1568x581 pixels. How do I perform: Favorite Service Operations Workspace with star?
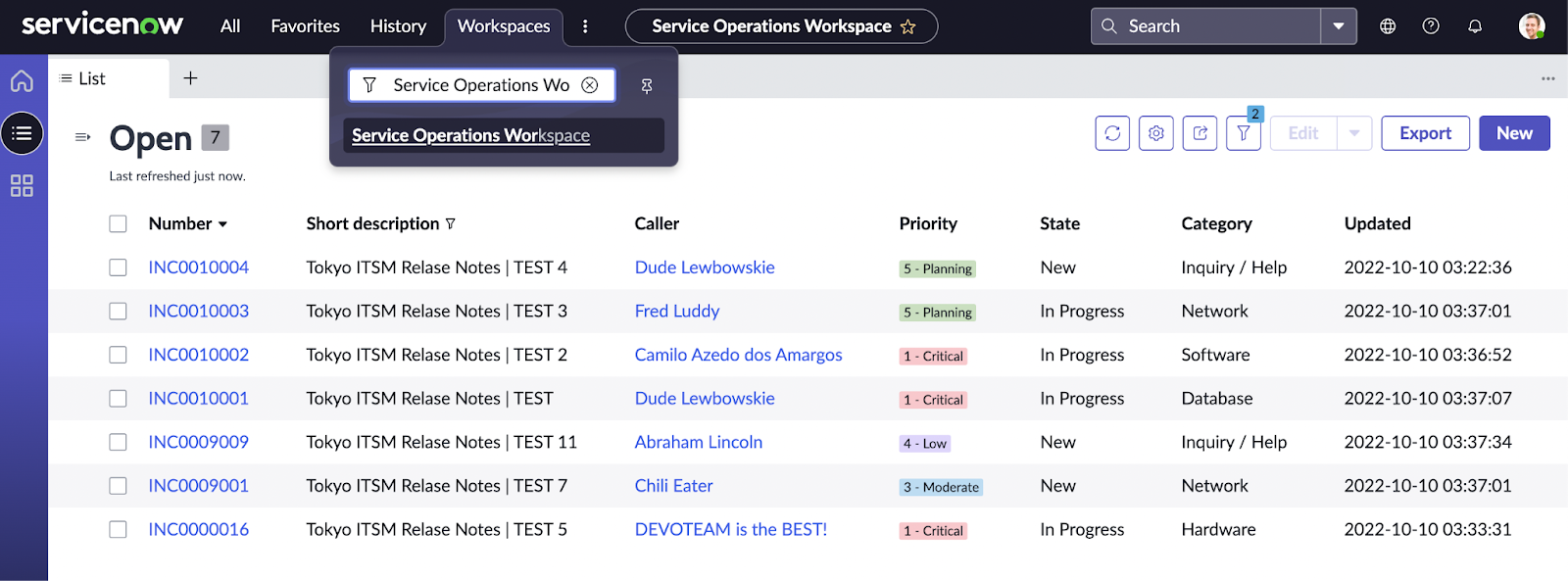(907, 26)
